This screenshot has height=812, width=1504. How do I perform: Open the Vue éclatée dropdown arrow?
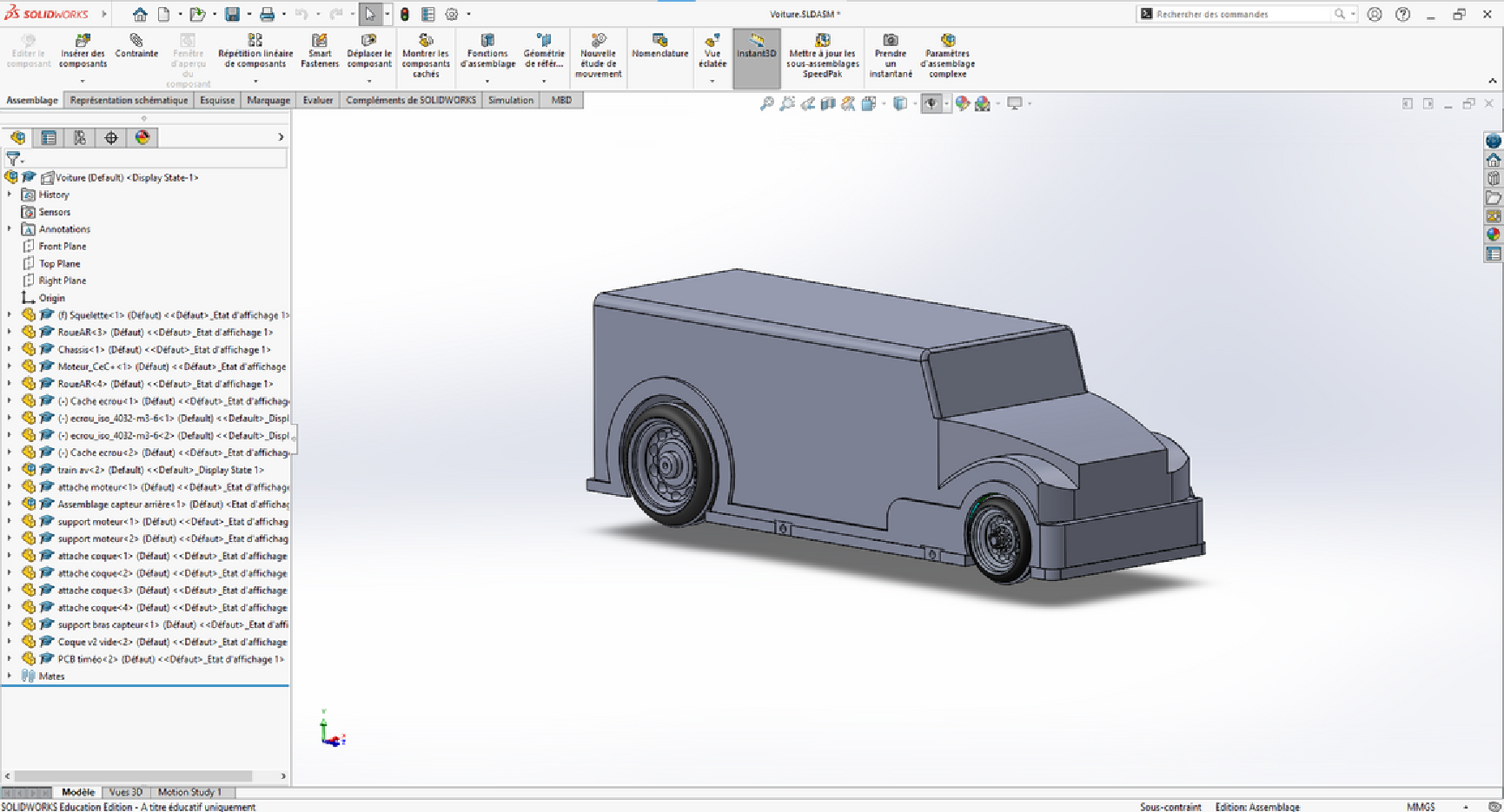tap(712, 82)
